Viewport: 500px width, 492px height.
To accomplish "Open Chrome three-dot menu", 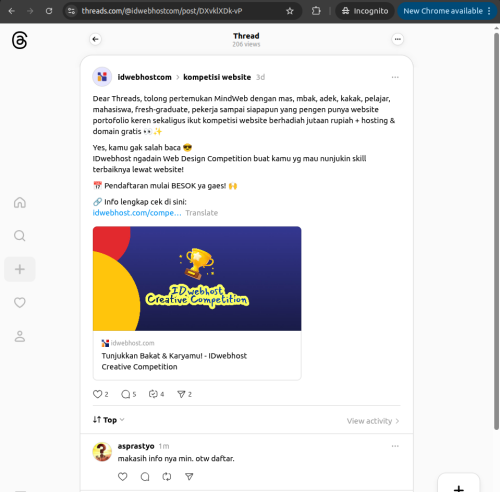I will (x=489, y=11).
